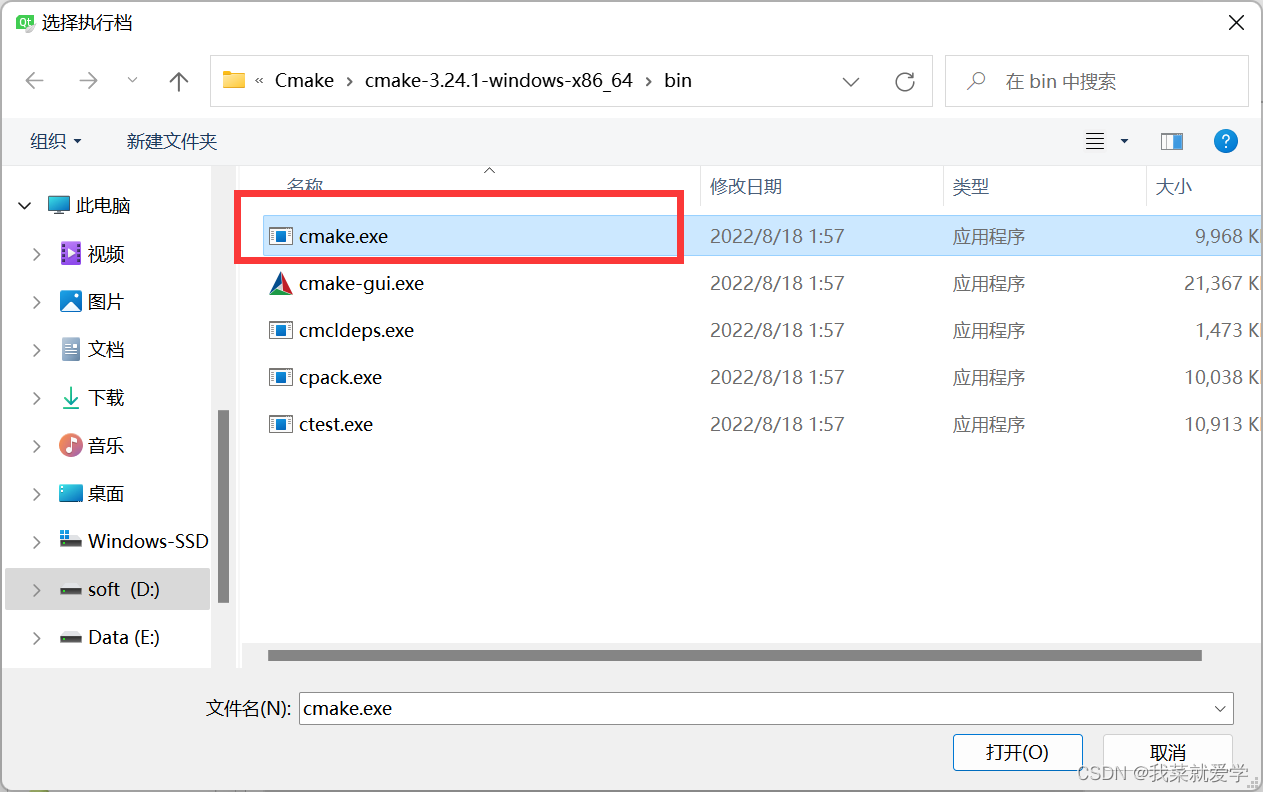Expand the 桌面 folder node
This screenshot has width=1263, height=792.
point(37,494)
